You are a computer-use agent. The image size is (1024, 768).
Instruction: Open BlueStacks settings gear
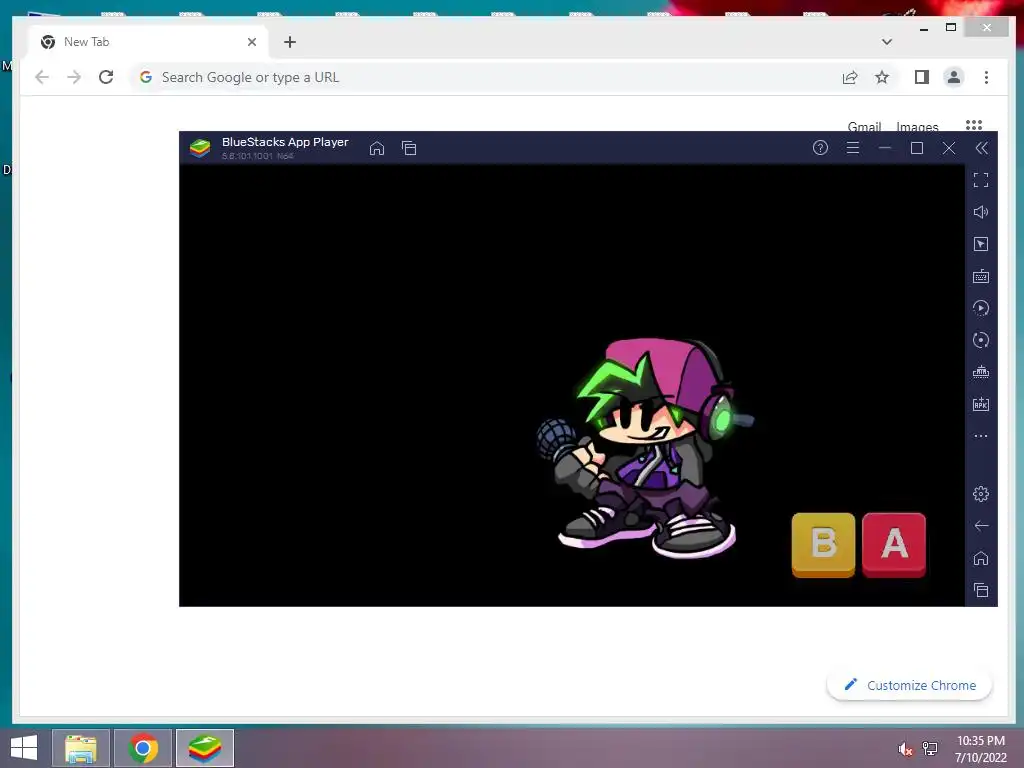981,494
